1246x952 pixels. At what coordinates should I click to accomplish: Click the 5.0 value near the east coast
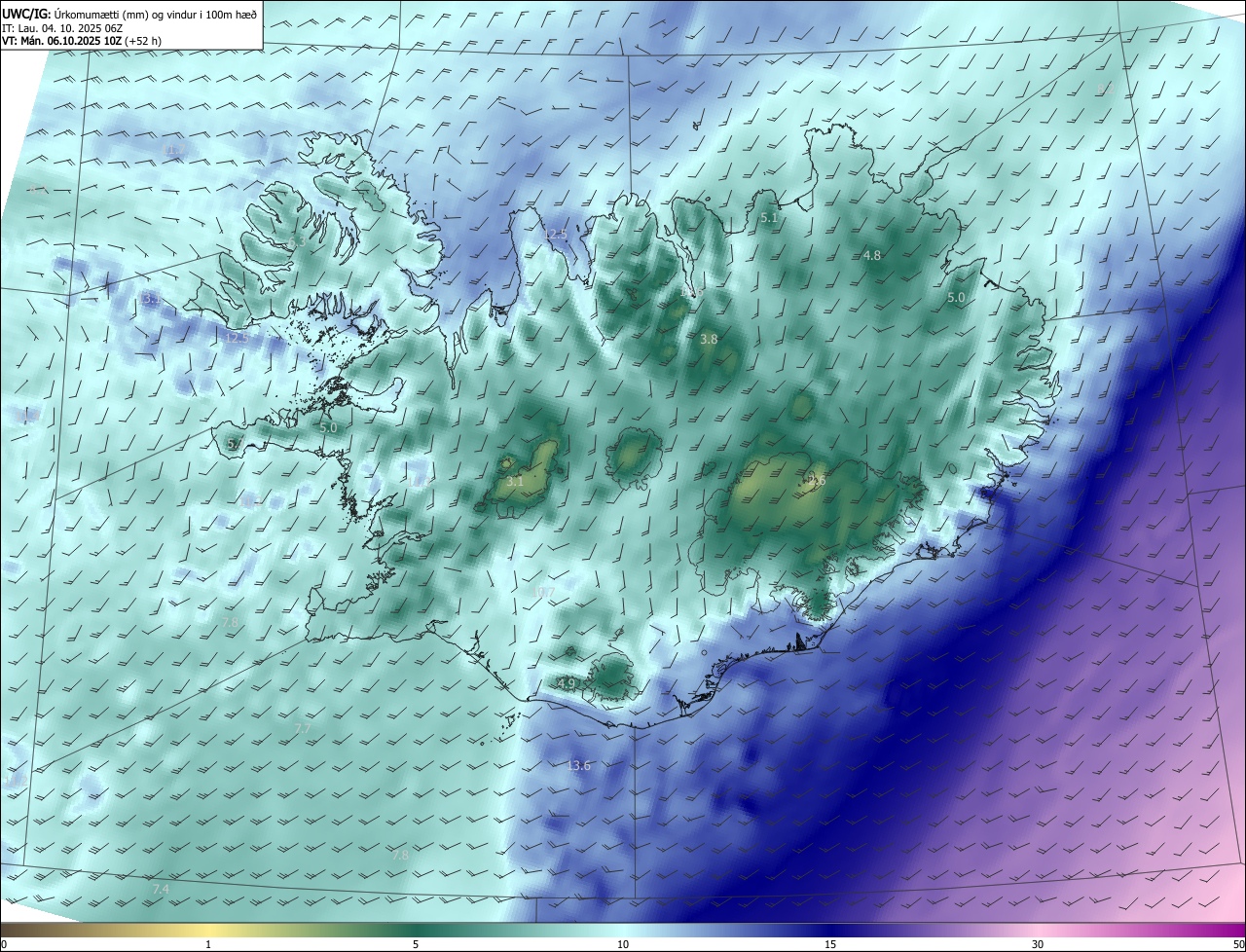[x=956, y=297]
